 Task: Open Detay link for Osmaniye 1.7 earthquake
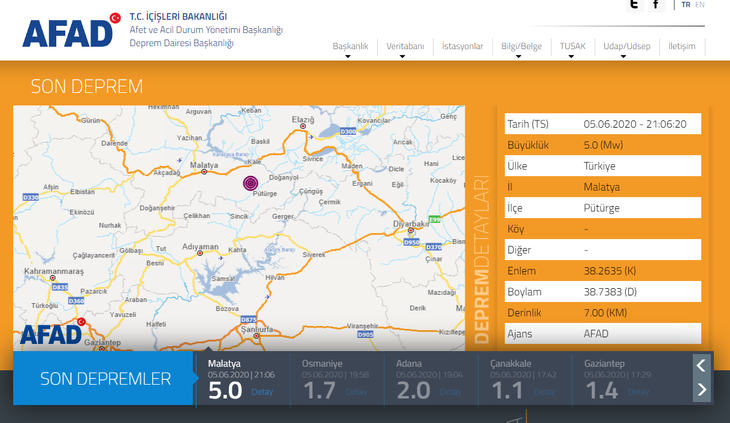357,392
